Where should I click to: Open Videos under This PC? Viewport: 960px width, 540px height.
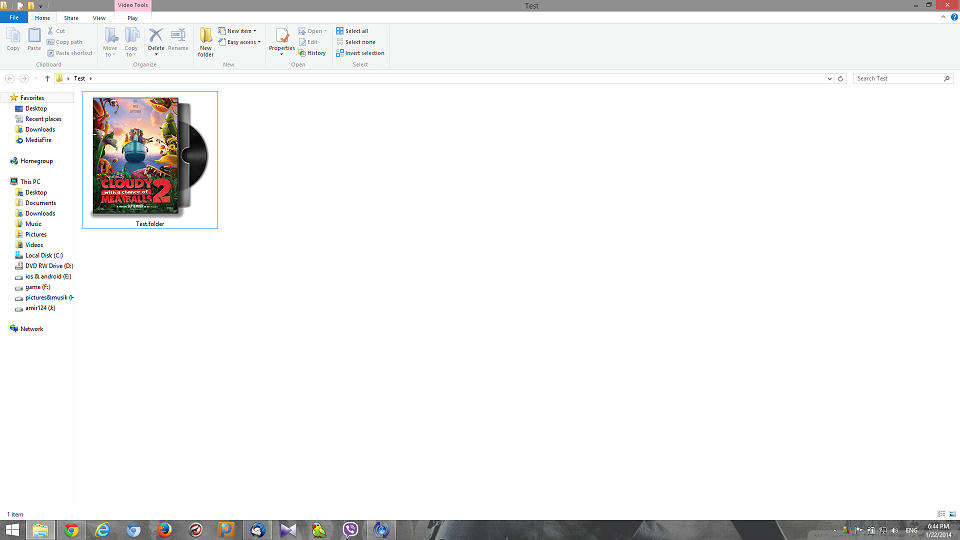34,245
